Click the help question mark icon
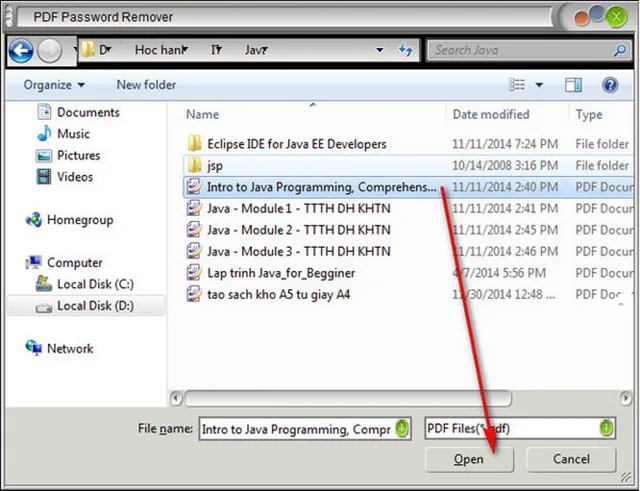 609,85
